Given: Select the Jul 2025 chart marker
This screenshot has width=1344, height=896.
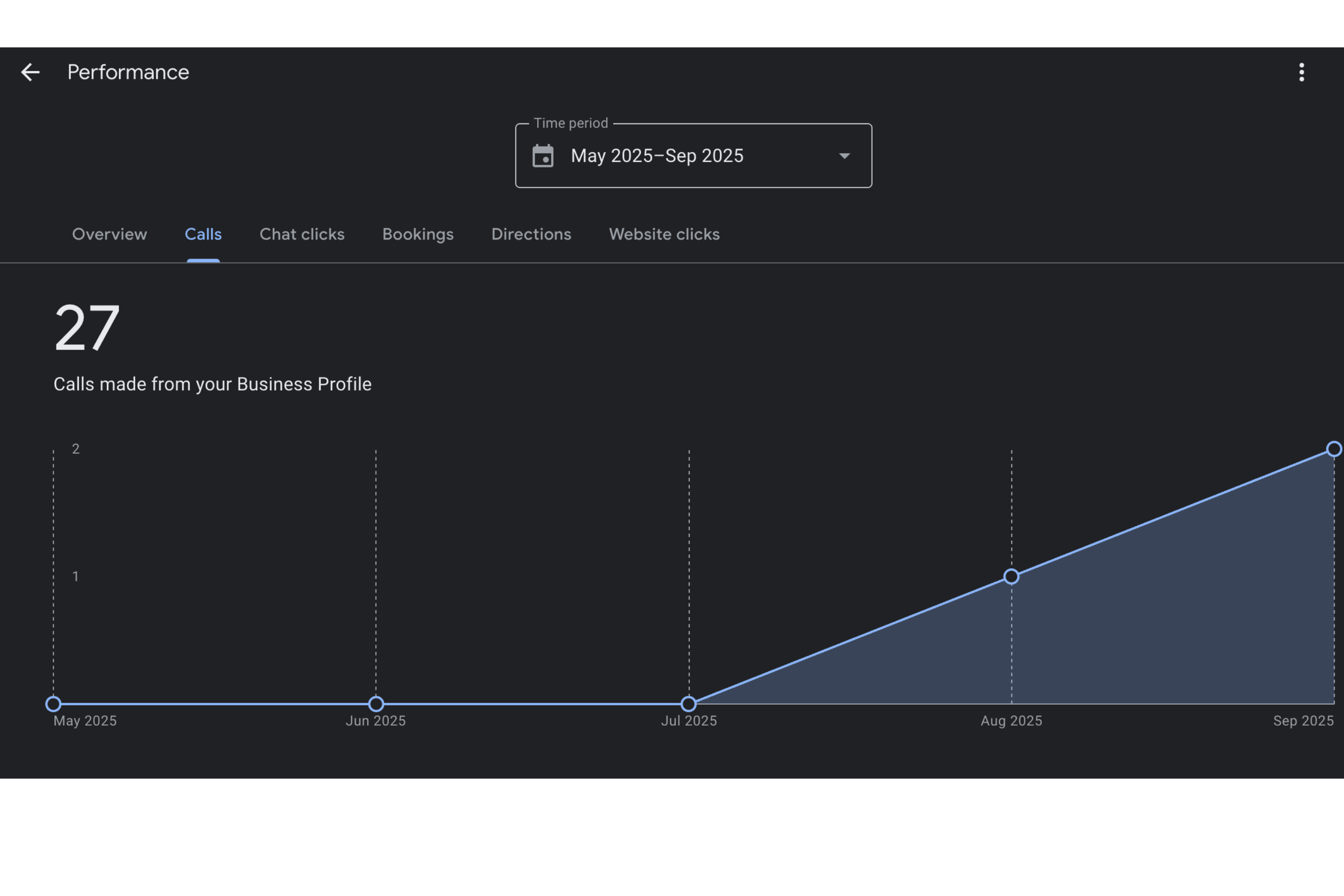Looking at the screenshot, I should click(x=689, y=703).
